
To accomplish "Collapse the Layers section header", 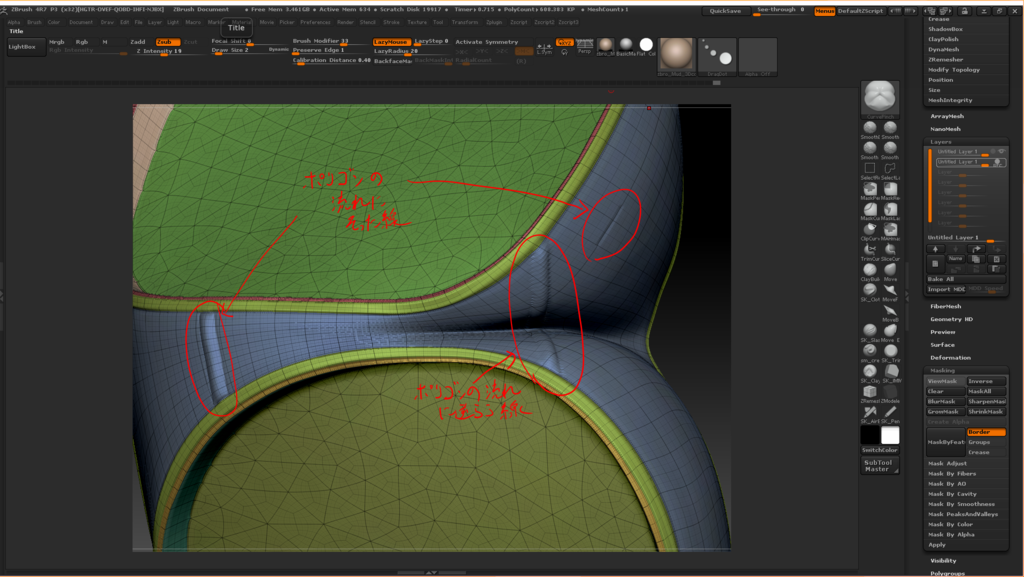I will coord(941,142).
